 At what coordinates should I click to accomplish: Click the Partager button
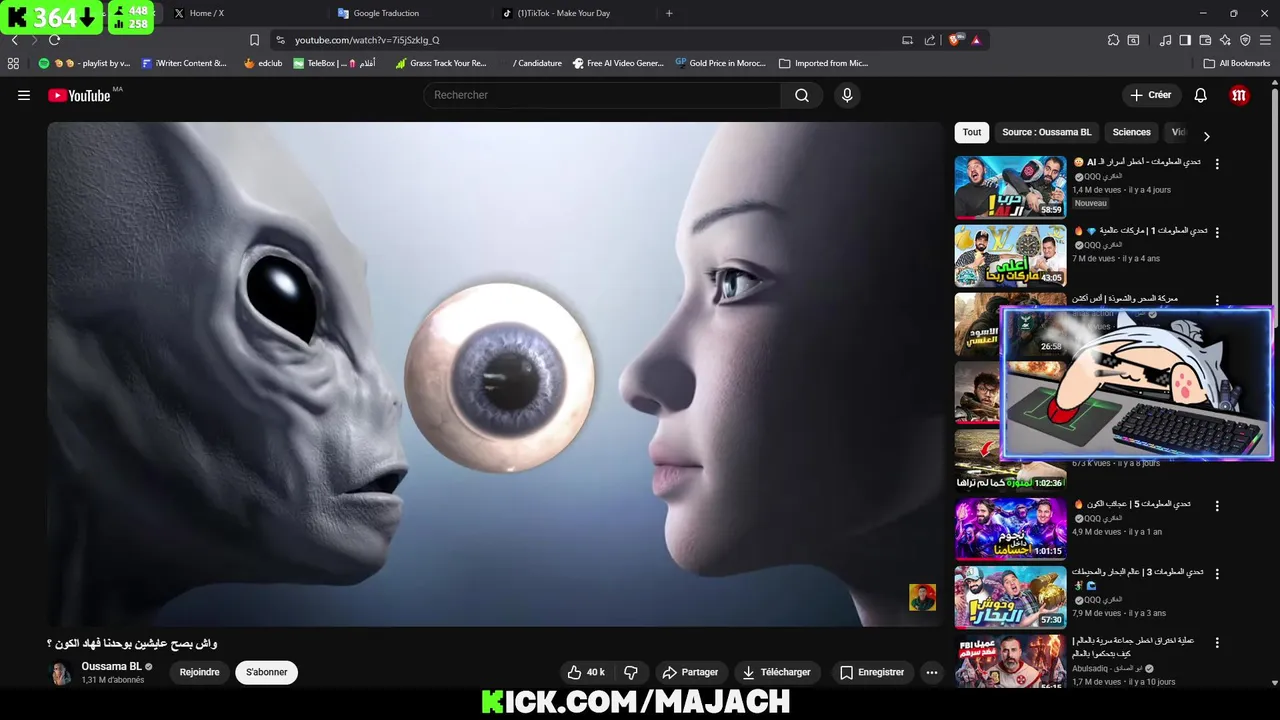tap(690, 672)
